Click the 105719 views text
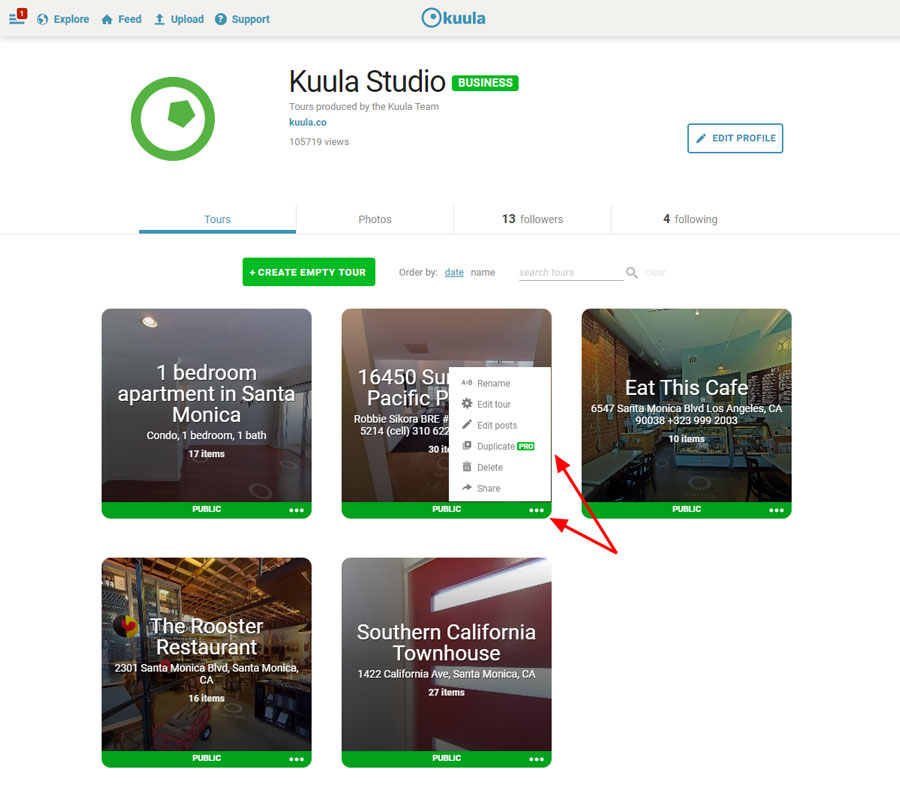 pyautogui.click(x=319, y=142)
